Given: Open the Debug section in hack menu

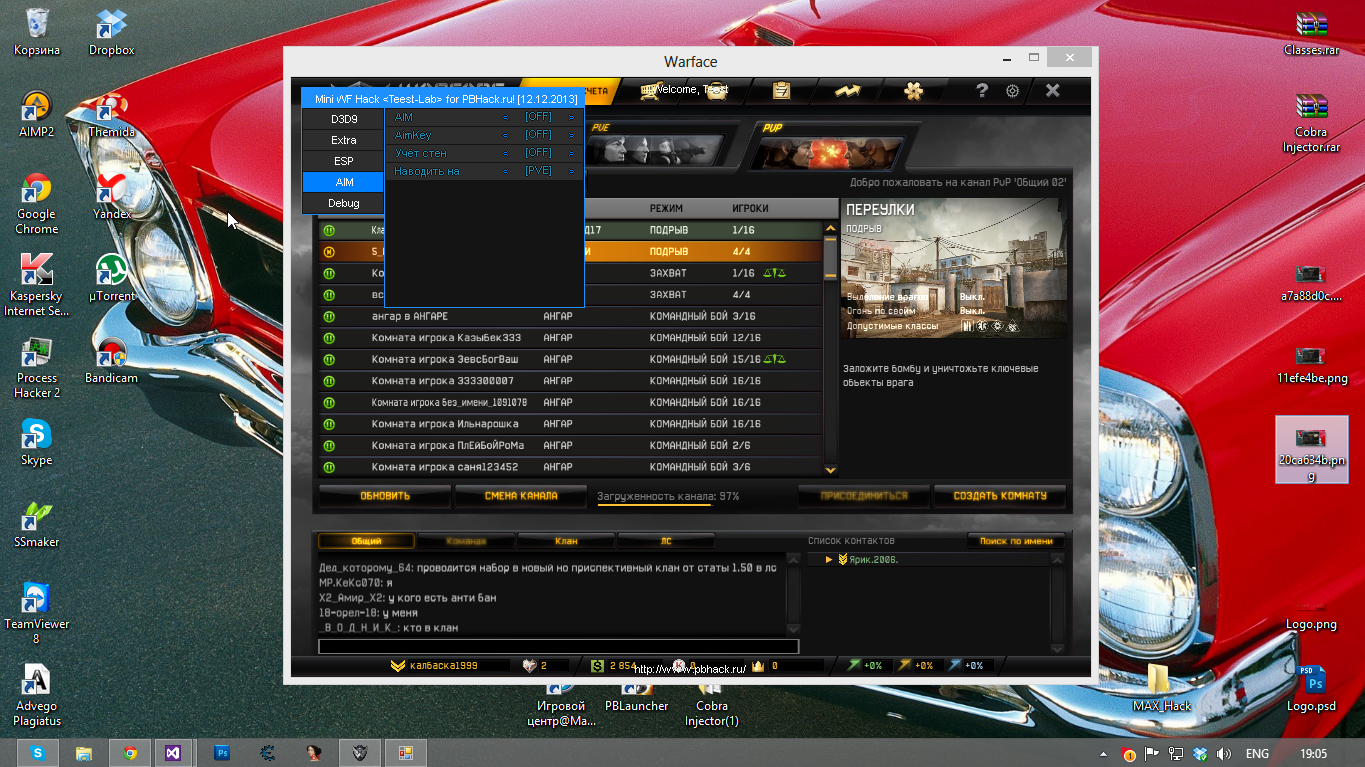Looking at the screenshot, I should tap(344, 203).
